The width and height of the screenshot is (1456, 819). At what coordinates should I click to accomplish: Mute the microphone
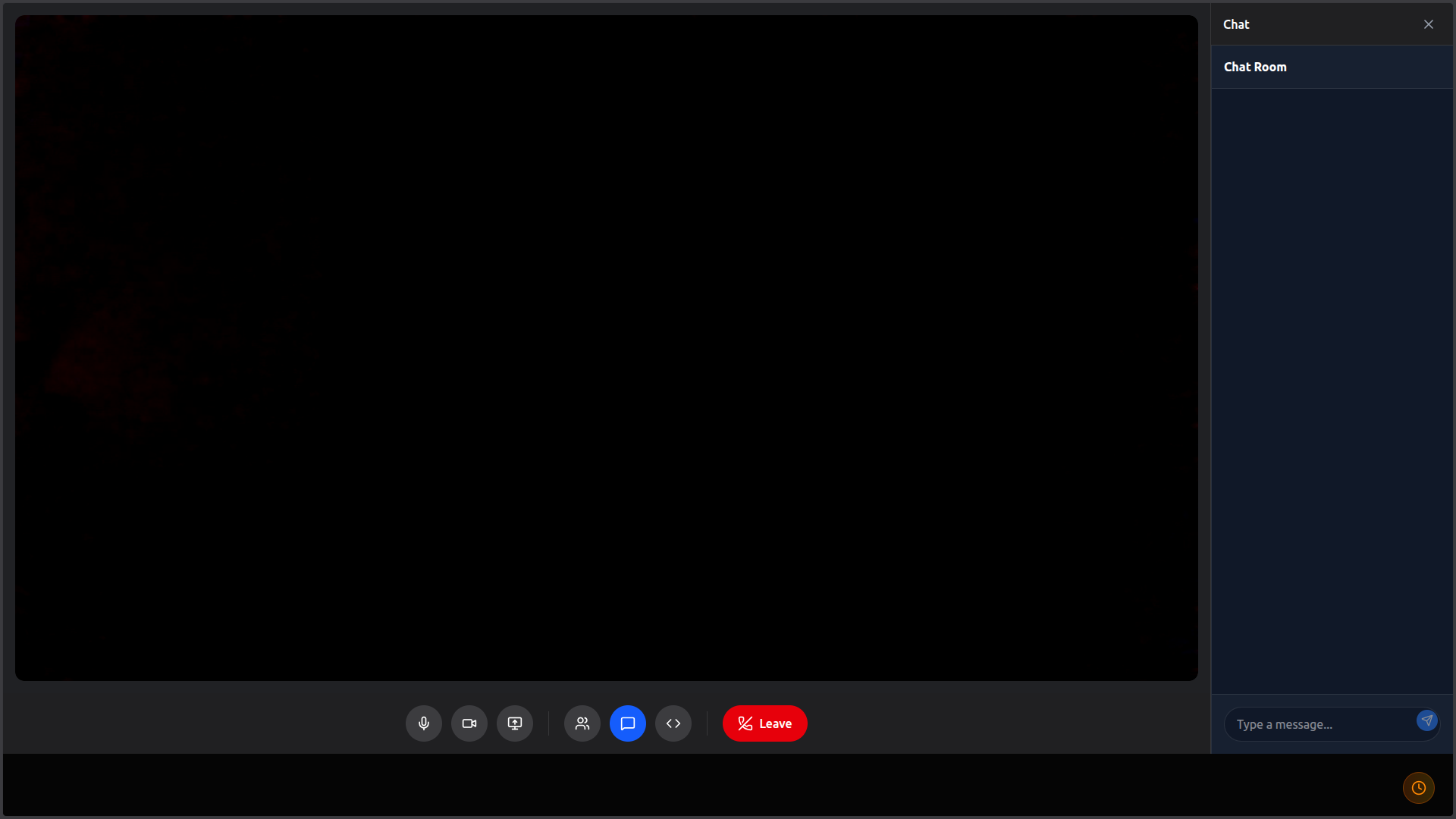(423, 723)
